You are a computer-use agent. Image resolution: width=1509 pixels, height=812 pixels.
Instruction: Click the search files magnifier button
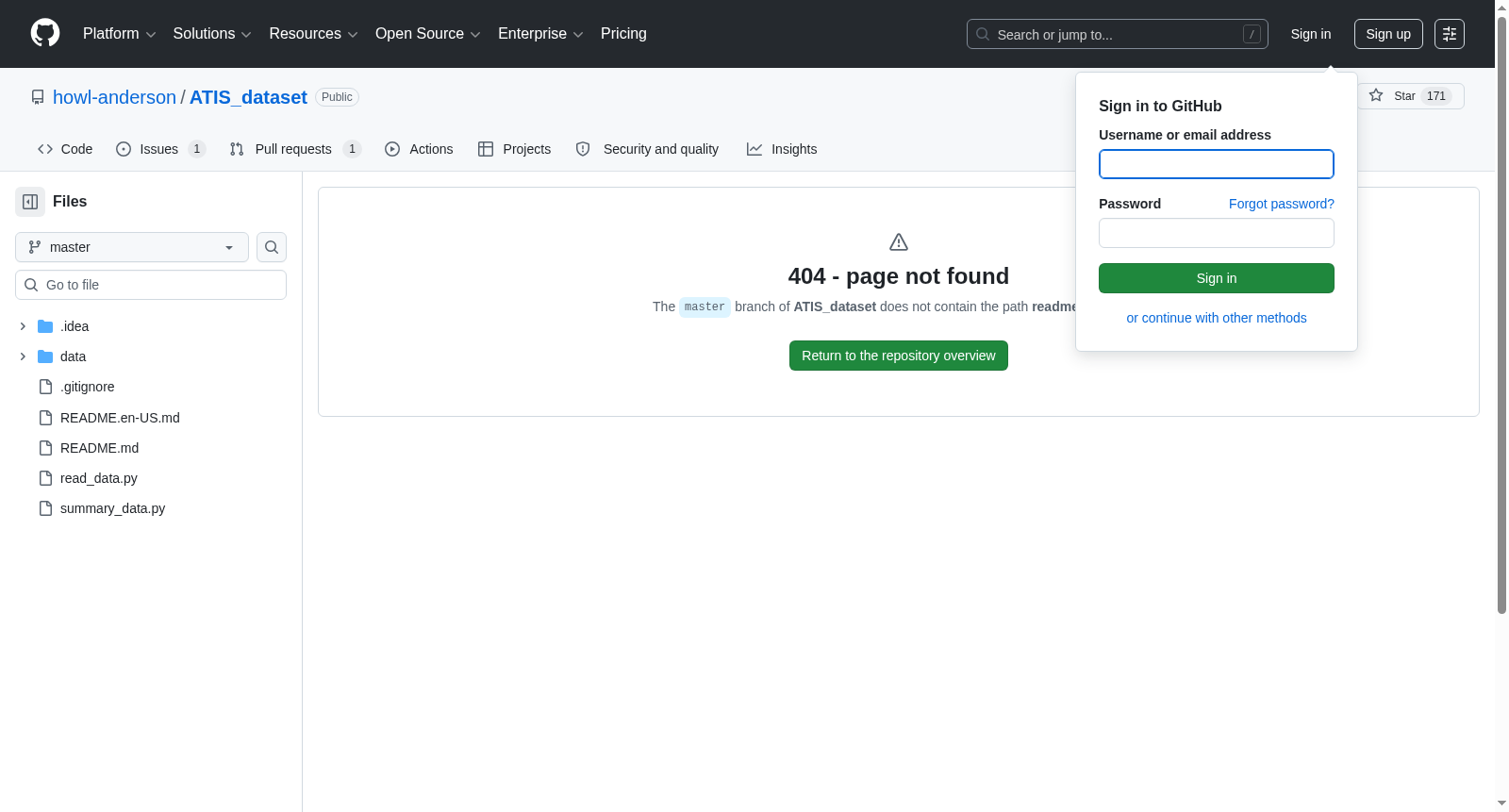click(272, 247)
